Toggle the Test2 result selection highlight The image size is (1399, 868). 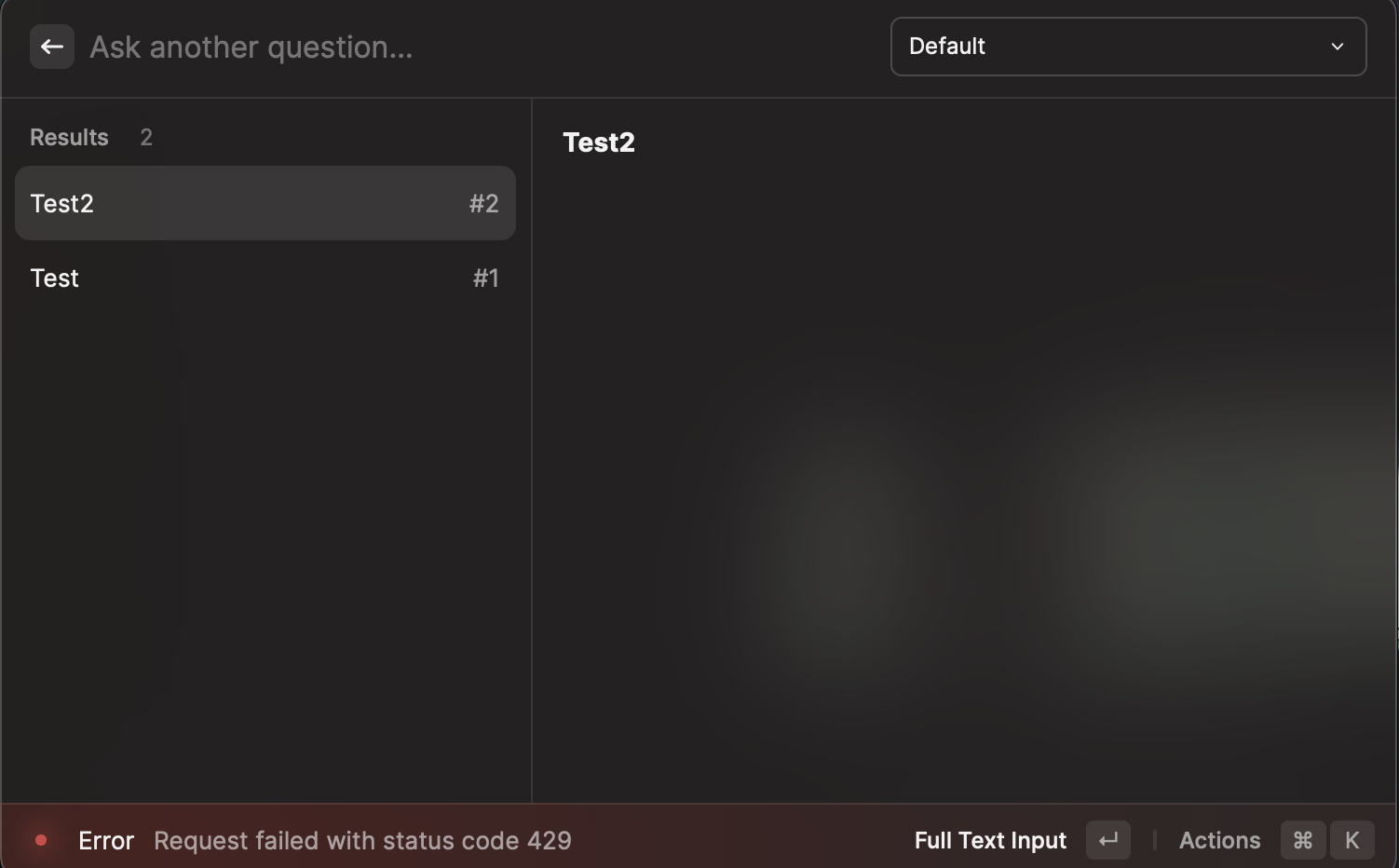pos(265,203)
